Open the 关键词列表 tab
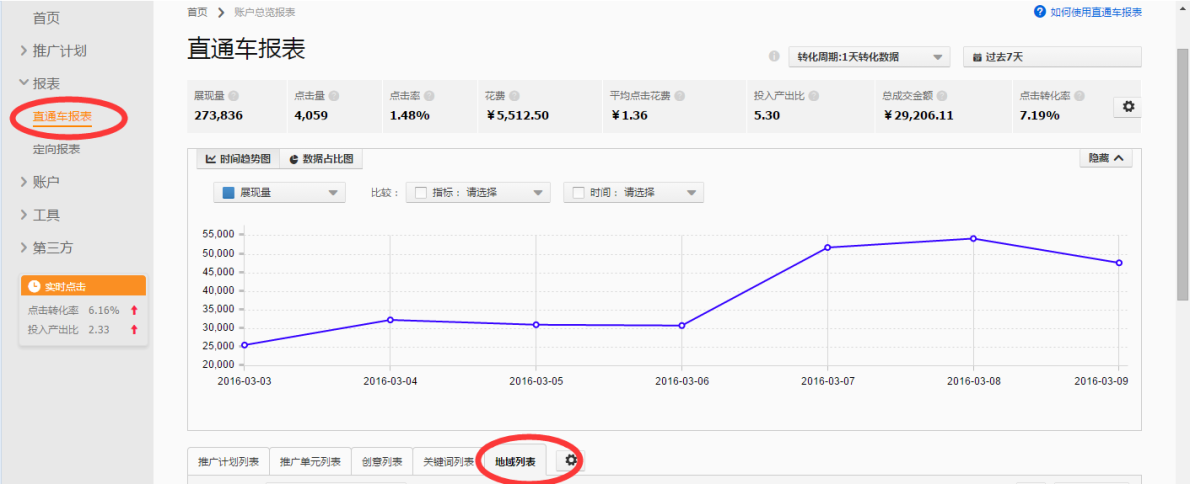1190x484 pixels. click(x=449, y=461)
